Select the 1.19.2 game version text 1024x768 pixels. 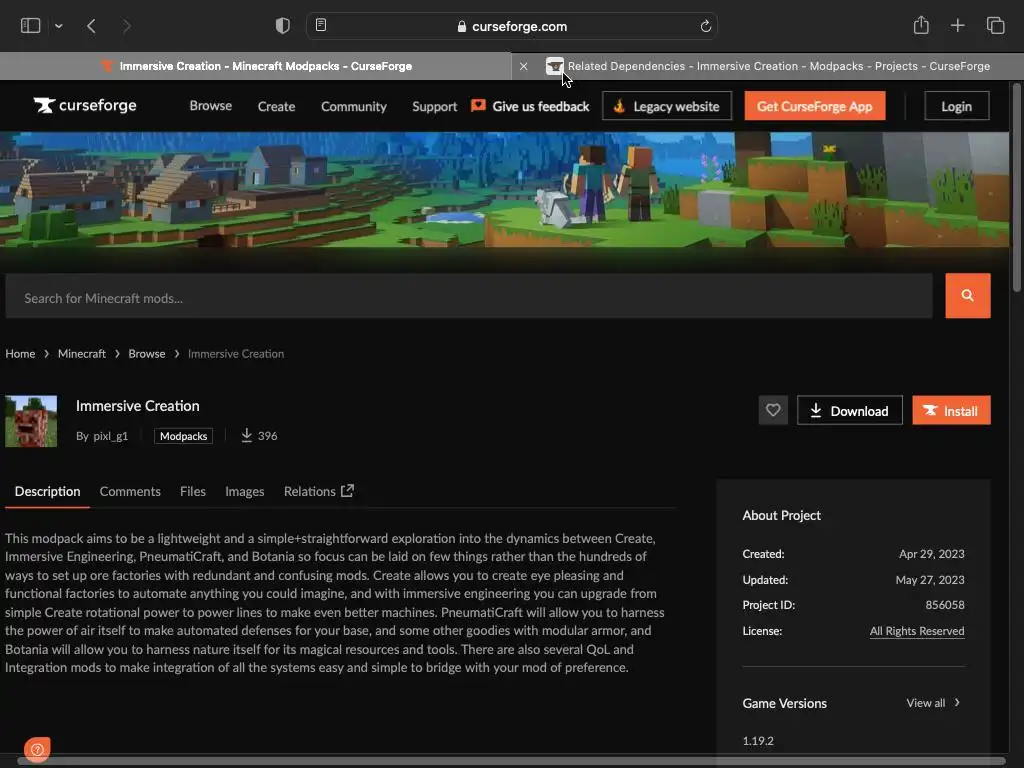click(x=758, y=741)
